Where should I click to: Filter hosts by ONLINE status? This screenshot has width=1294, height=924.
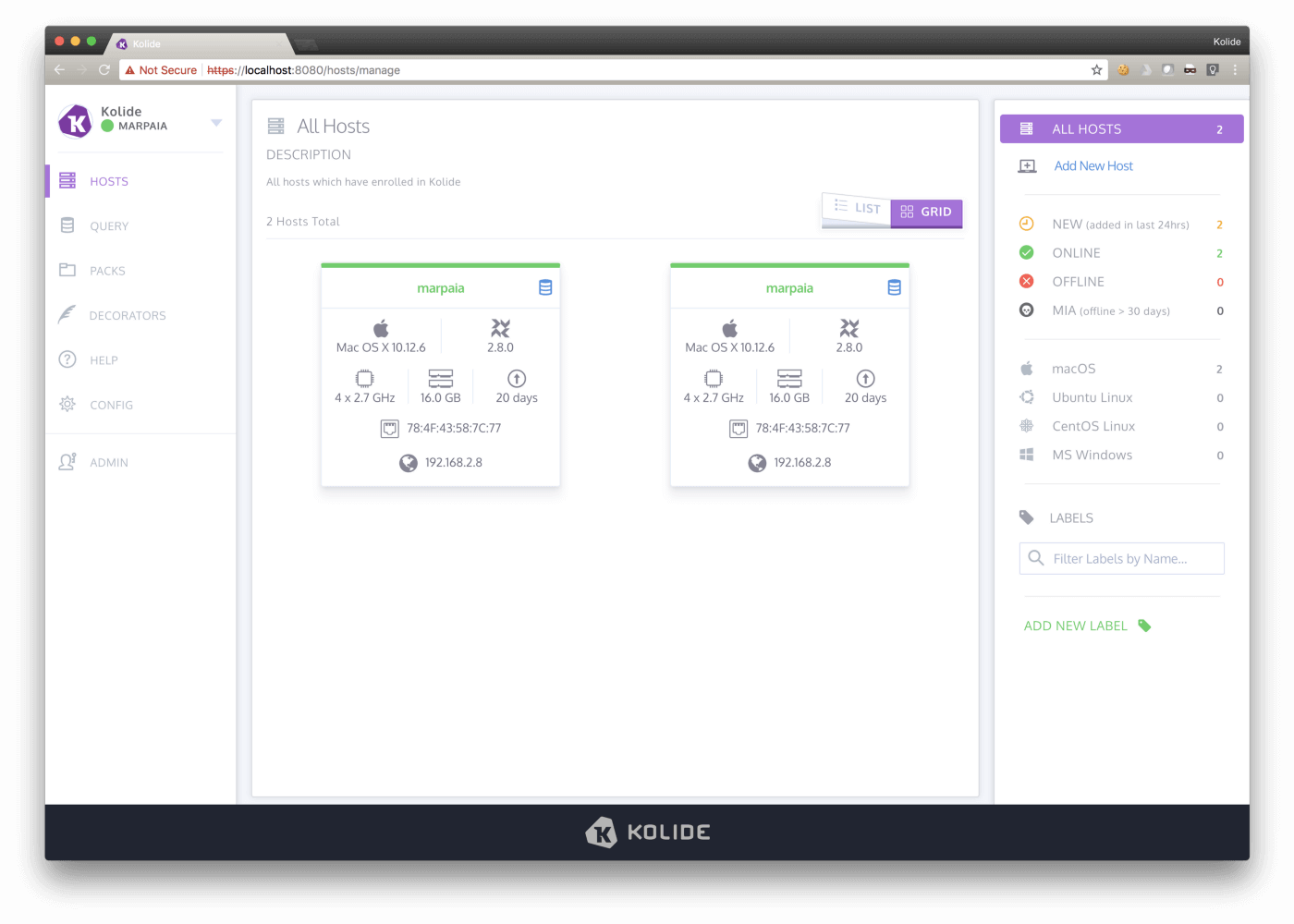pyautogui.click(x=1077, y=252)
